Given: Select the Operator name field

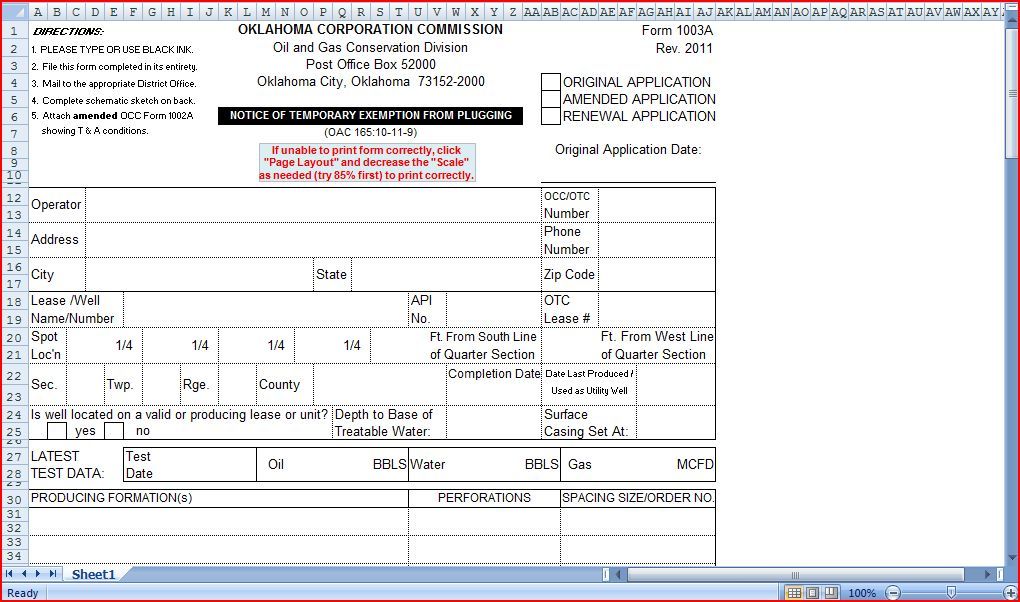Looking at the screenshot, I should point(313,205).
